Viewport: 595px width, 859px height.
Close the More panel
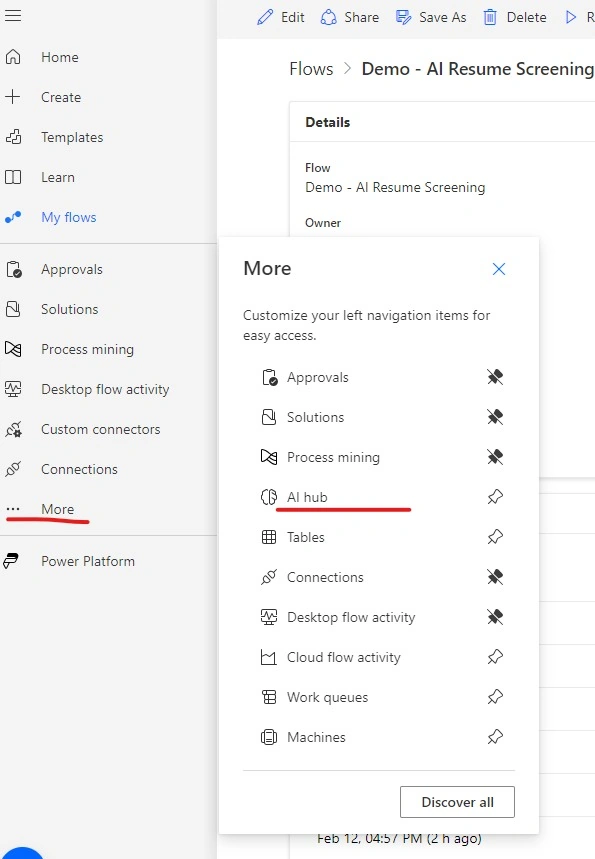tap(499, 269)
